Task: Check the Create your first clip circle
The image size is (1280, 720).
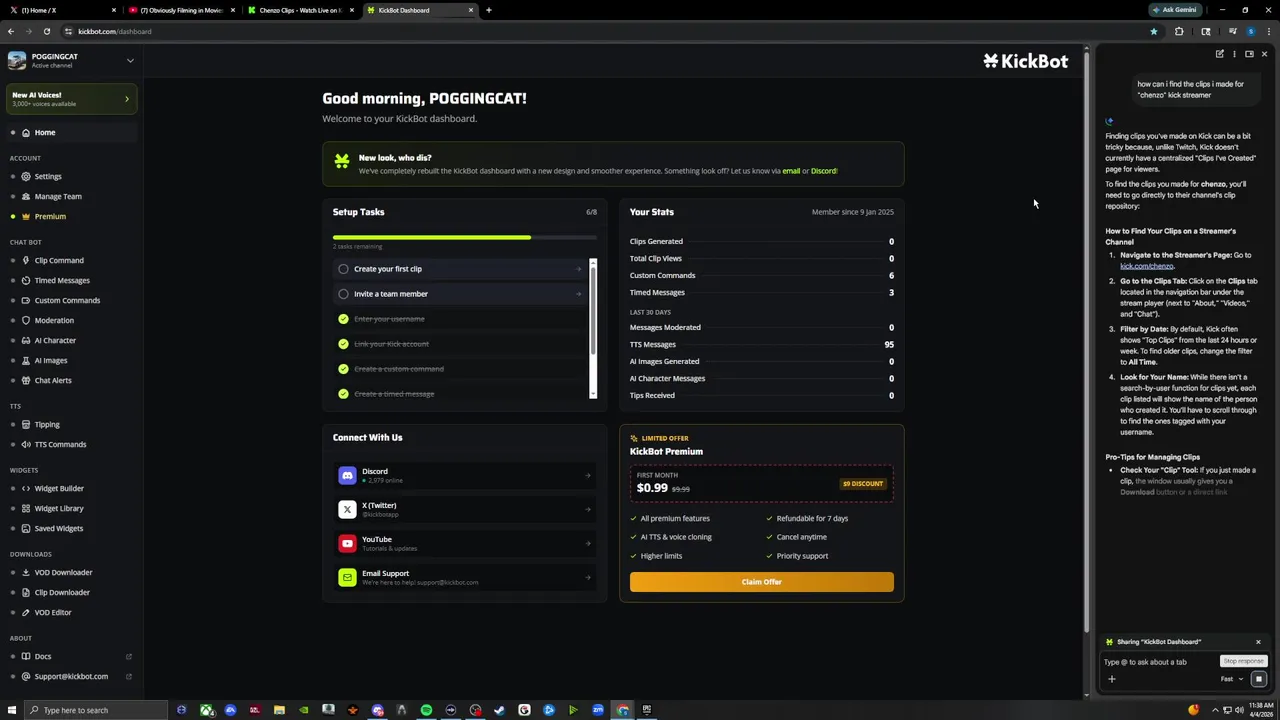Action: (343, 269)
